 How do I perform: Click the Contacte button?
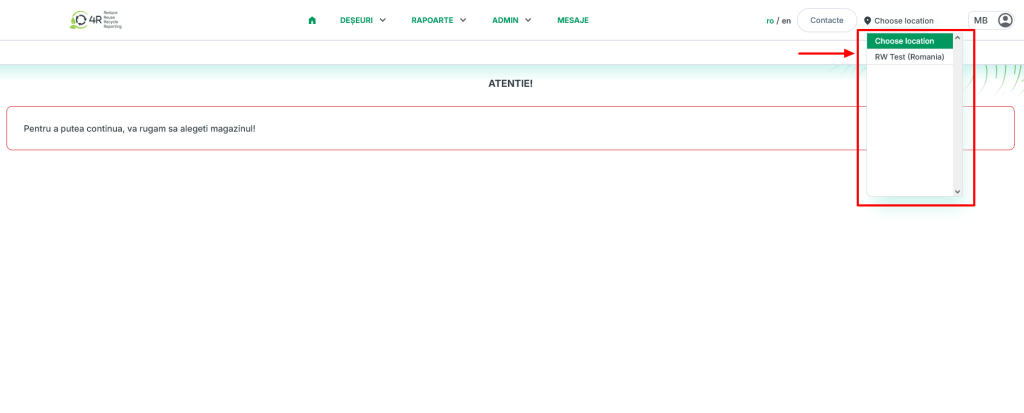pos(826,20)
